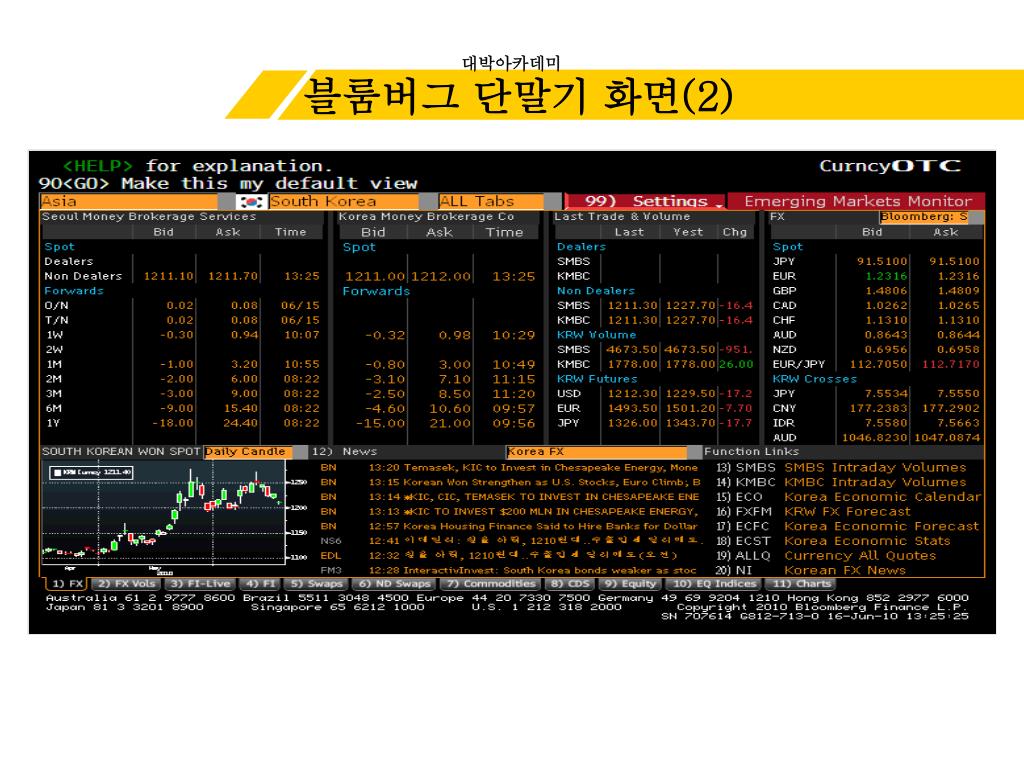1024x768 pixels.
Task: Open the ALL Tabs selector
Action: 491,202
